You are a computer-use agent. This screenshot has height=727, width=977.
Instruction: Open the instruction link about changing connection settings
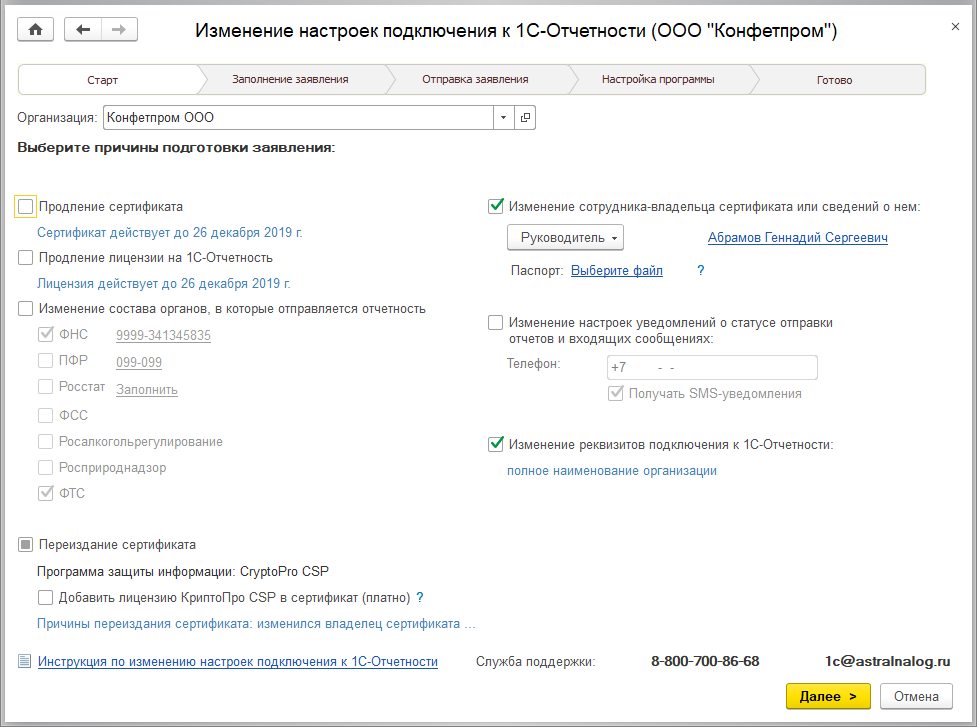click(x=238, y=661)
